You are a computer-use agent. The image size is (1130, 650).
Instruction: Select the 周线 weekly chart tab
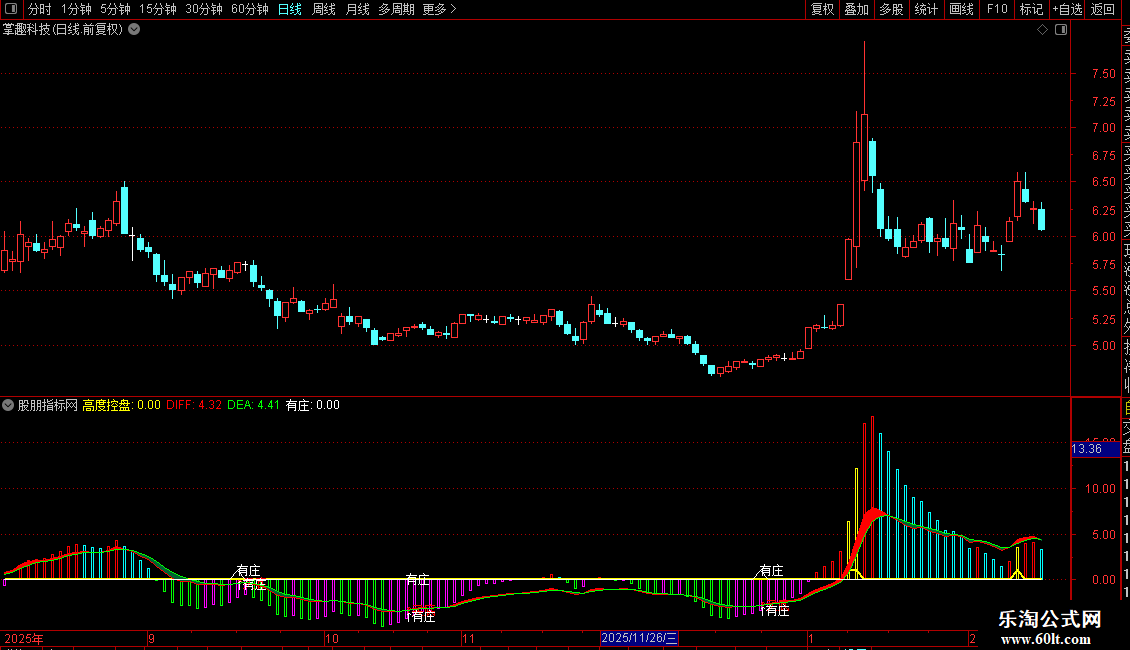324,9
